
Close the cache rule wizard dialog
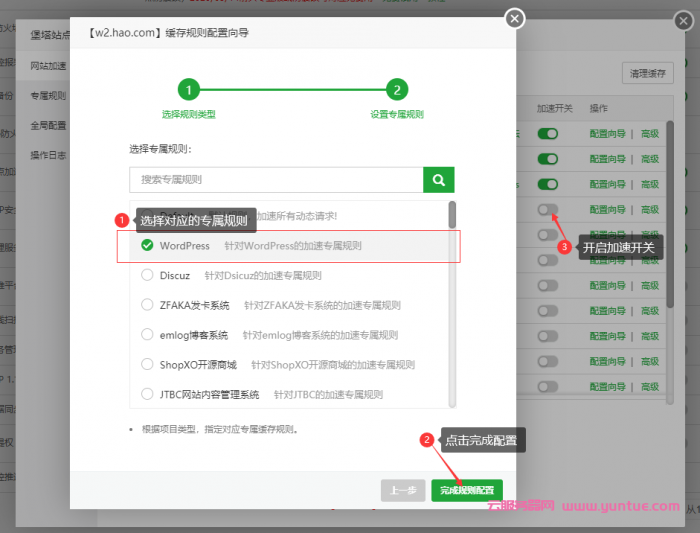point(514,19)
